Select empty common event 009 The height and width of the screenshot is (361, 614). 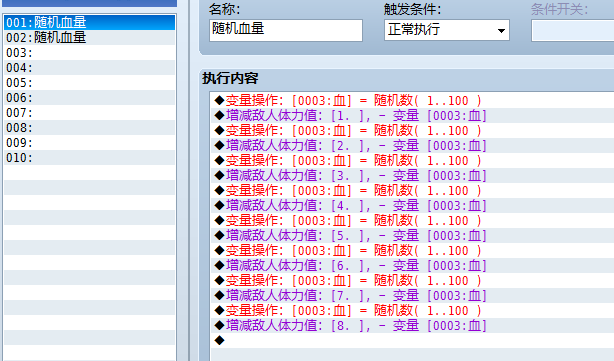coord(89,143)
